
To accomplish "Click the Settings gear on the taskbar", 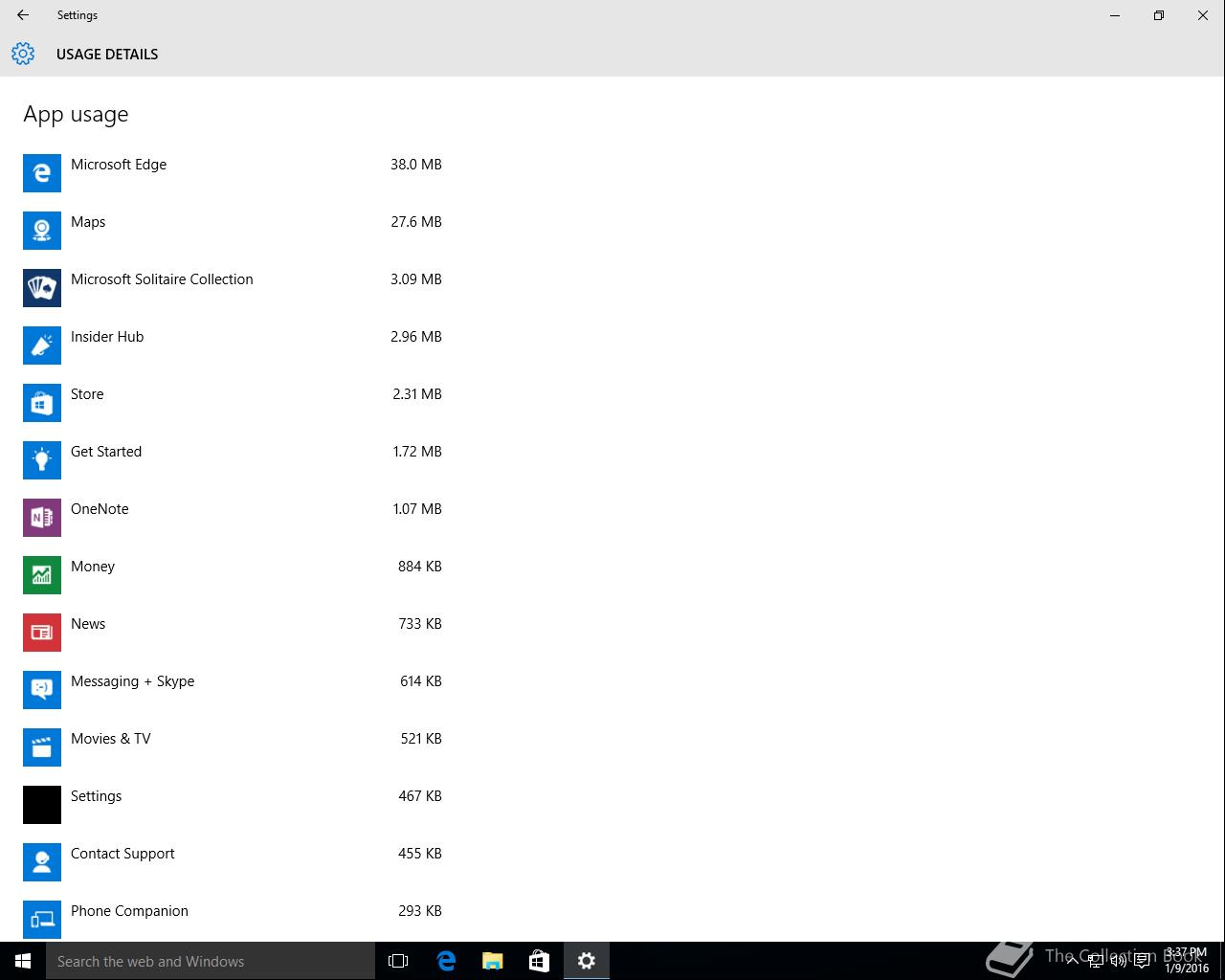I will [x=587, y=961].
